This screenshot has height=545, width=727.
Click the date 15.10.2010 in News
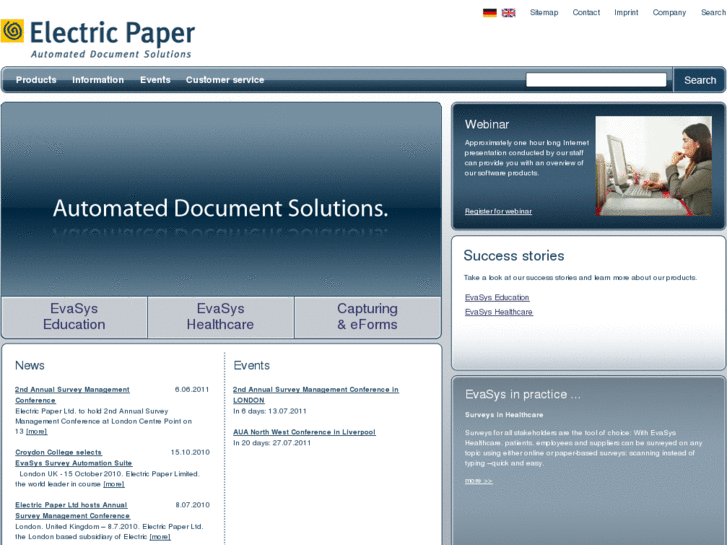click(190, 452)
